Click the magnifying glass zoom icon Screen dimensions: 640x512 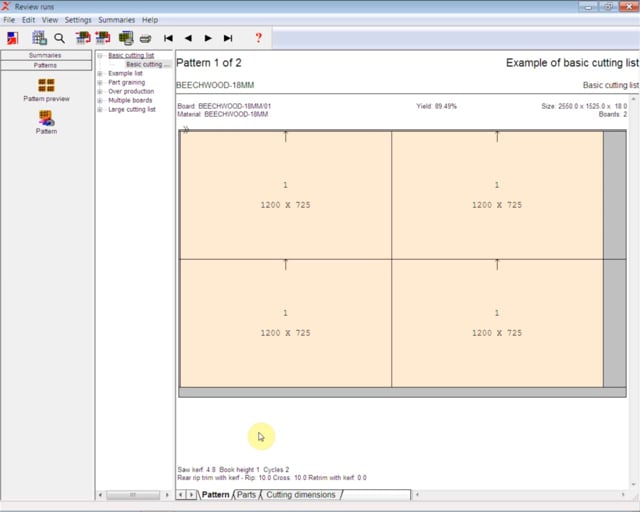click(60, 38)
